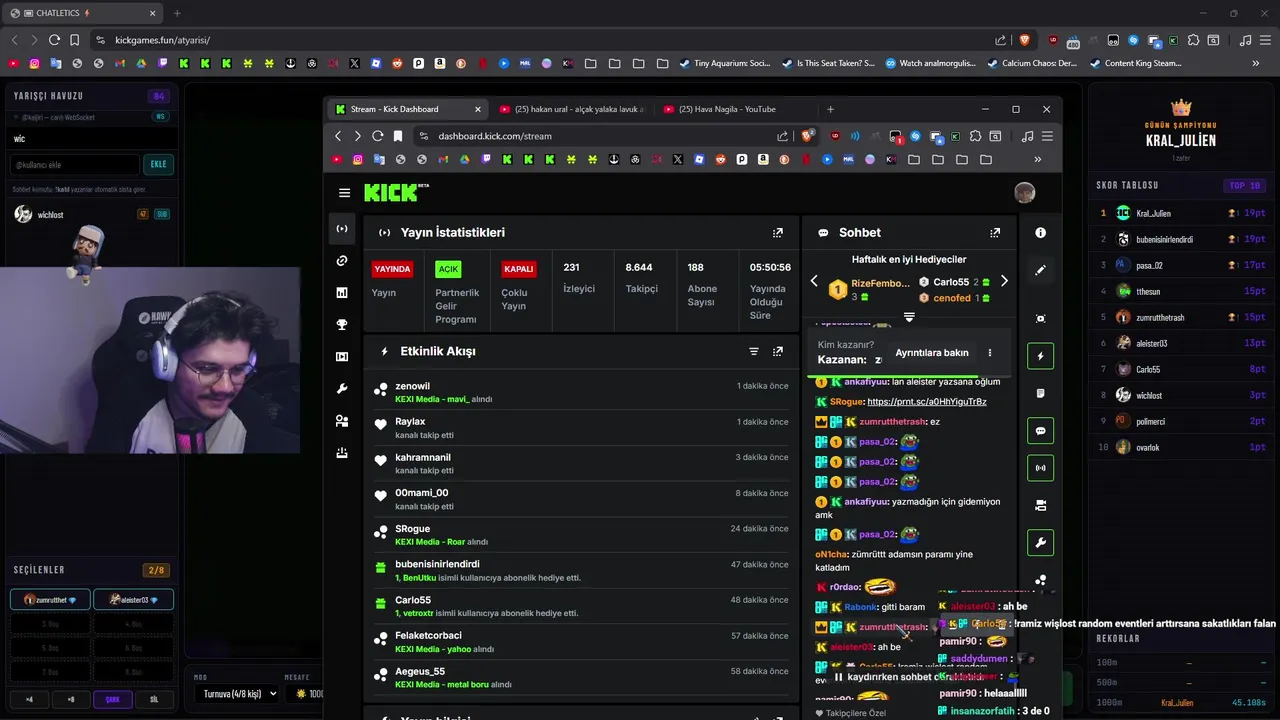Click the screen capture icon in right toolbar
1280x720 pixels.
click(x=1041, y=319)
